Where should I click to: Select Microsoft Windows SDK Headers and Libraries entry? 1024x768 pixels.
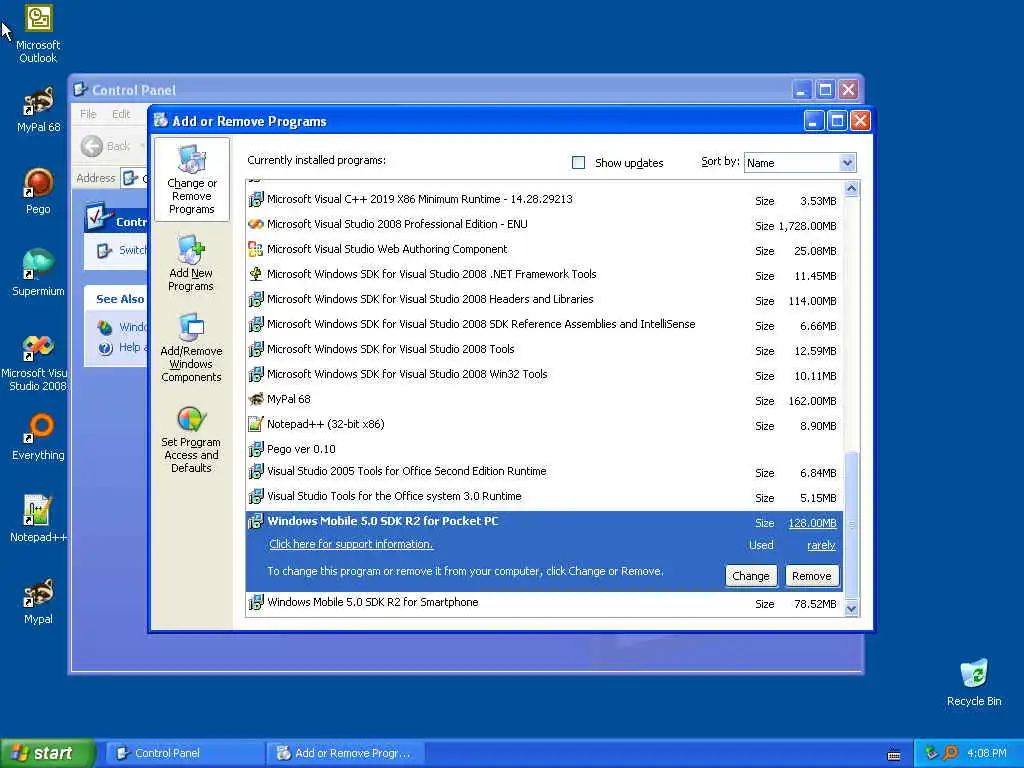coord(544,299)
